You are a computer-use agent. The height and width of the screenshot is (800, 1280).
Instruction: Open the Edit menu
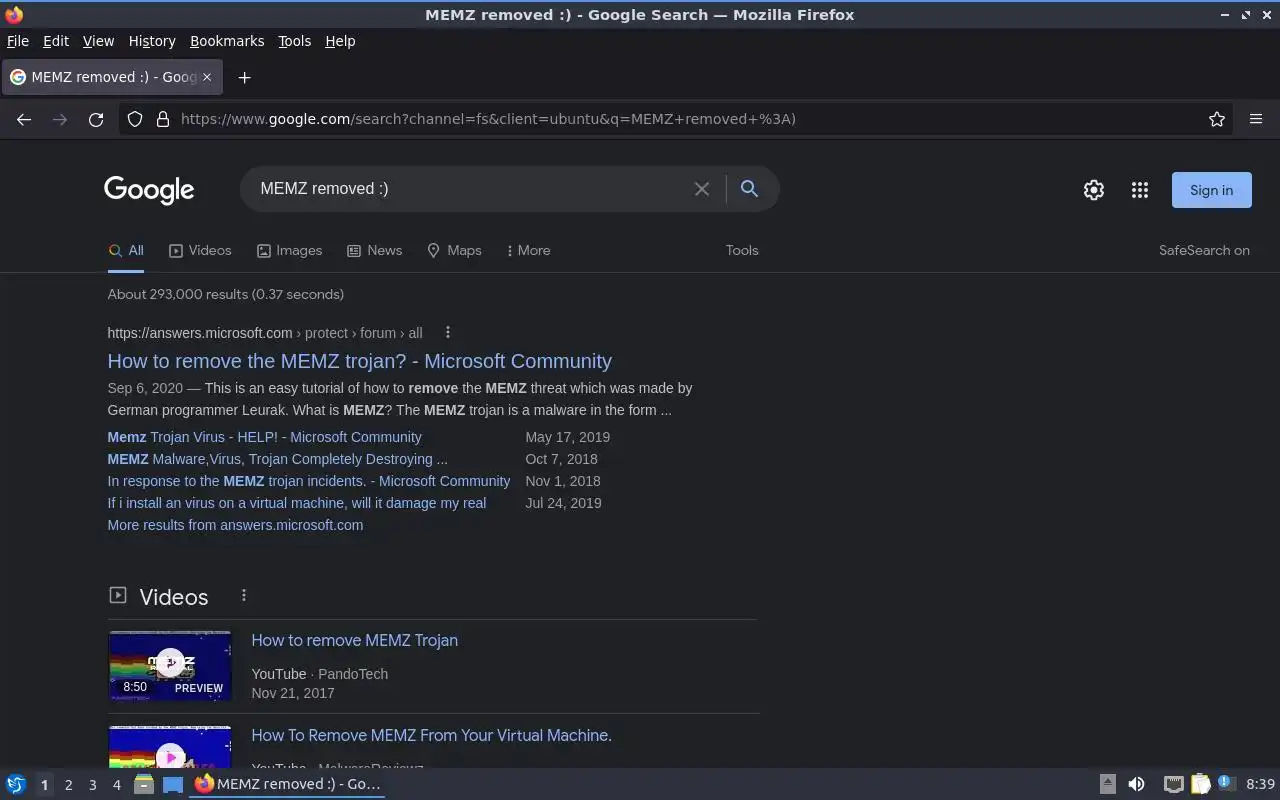(56, 41)
